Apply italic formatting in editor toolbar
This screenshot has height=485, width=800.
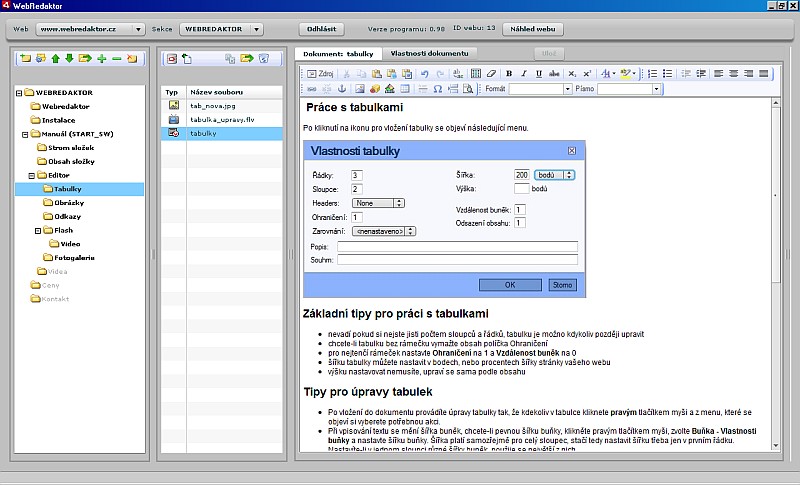[x=523, y=73]
